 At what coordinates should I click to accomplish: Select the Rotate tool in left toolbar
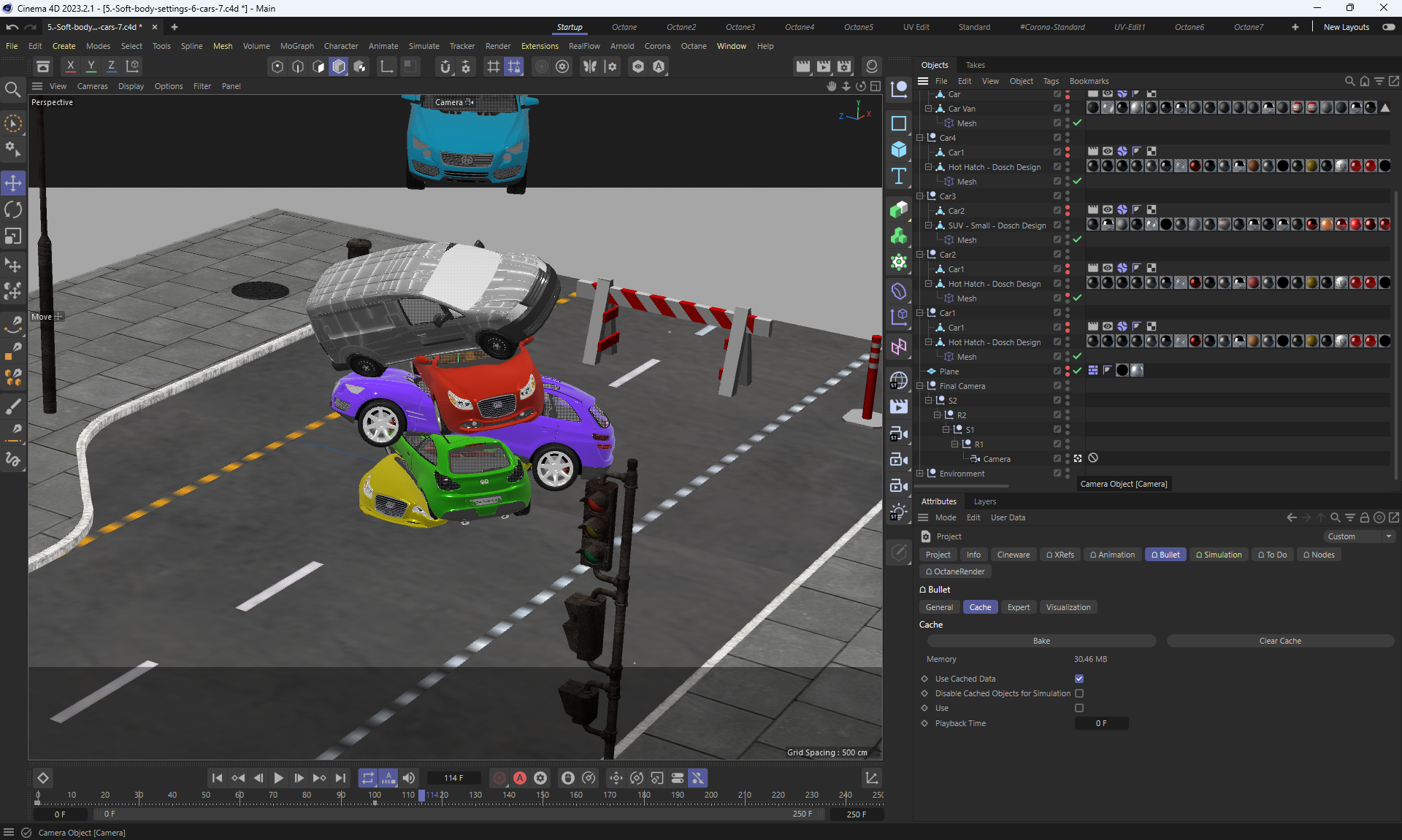(x=13, y=210)
